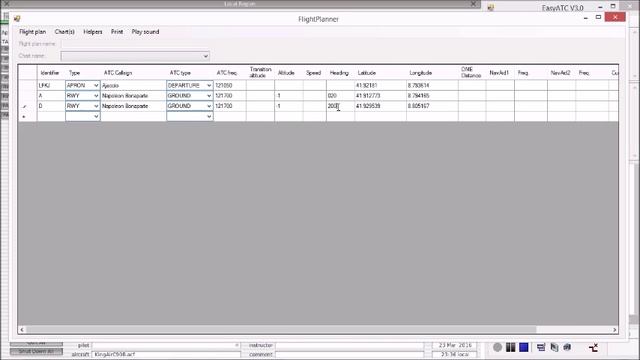Image resolution: width=640 pixels, height=360 pixels.
Task: Select the new row header marked with asterisk
Action: click(x=27, y=116)
